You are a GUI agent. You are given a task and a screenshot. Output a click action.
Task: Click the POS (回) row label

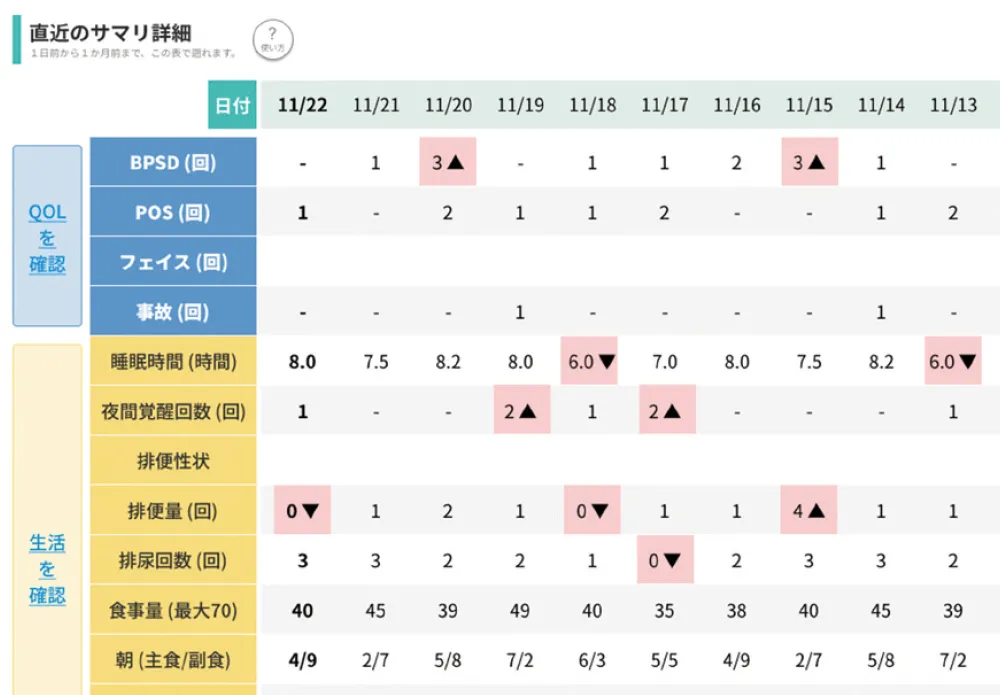pos(173,212)
